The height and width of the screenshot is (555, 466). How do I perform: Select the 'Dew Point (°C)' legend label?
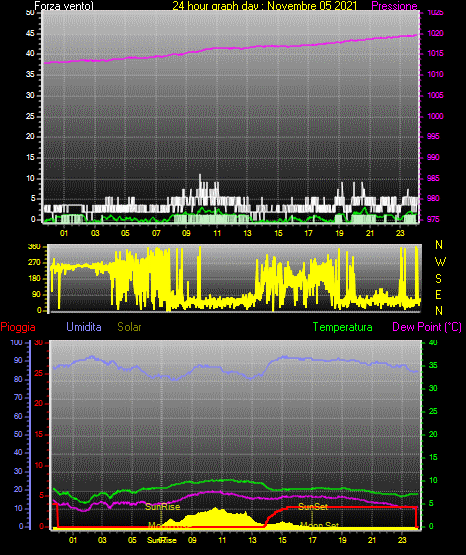(427, 327)
